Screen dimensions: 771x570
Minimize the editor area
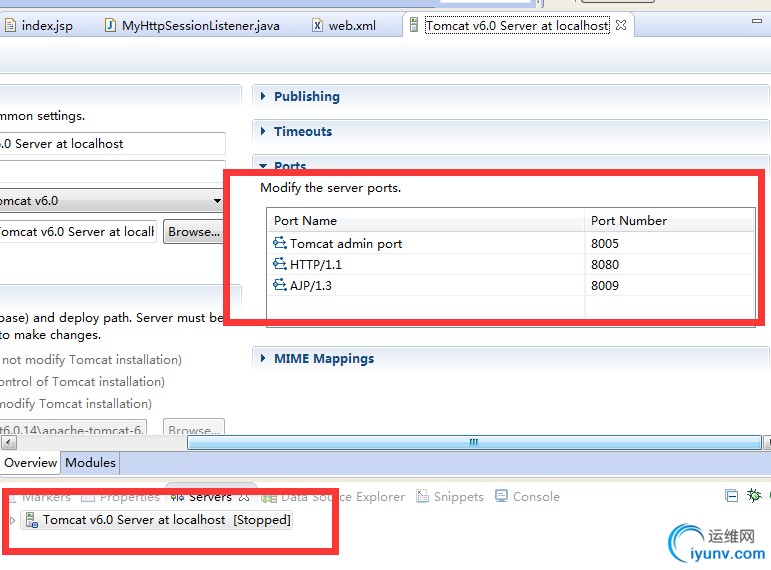click(757, 21)
